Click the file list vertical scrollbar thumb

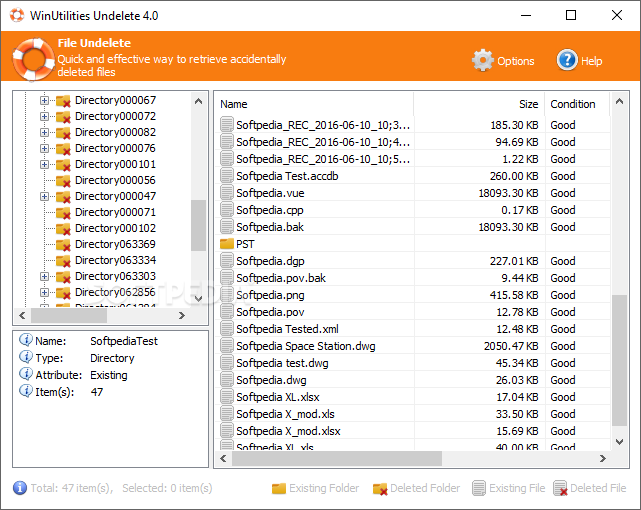619,360
